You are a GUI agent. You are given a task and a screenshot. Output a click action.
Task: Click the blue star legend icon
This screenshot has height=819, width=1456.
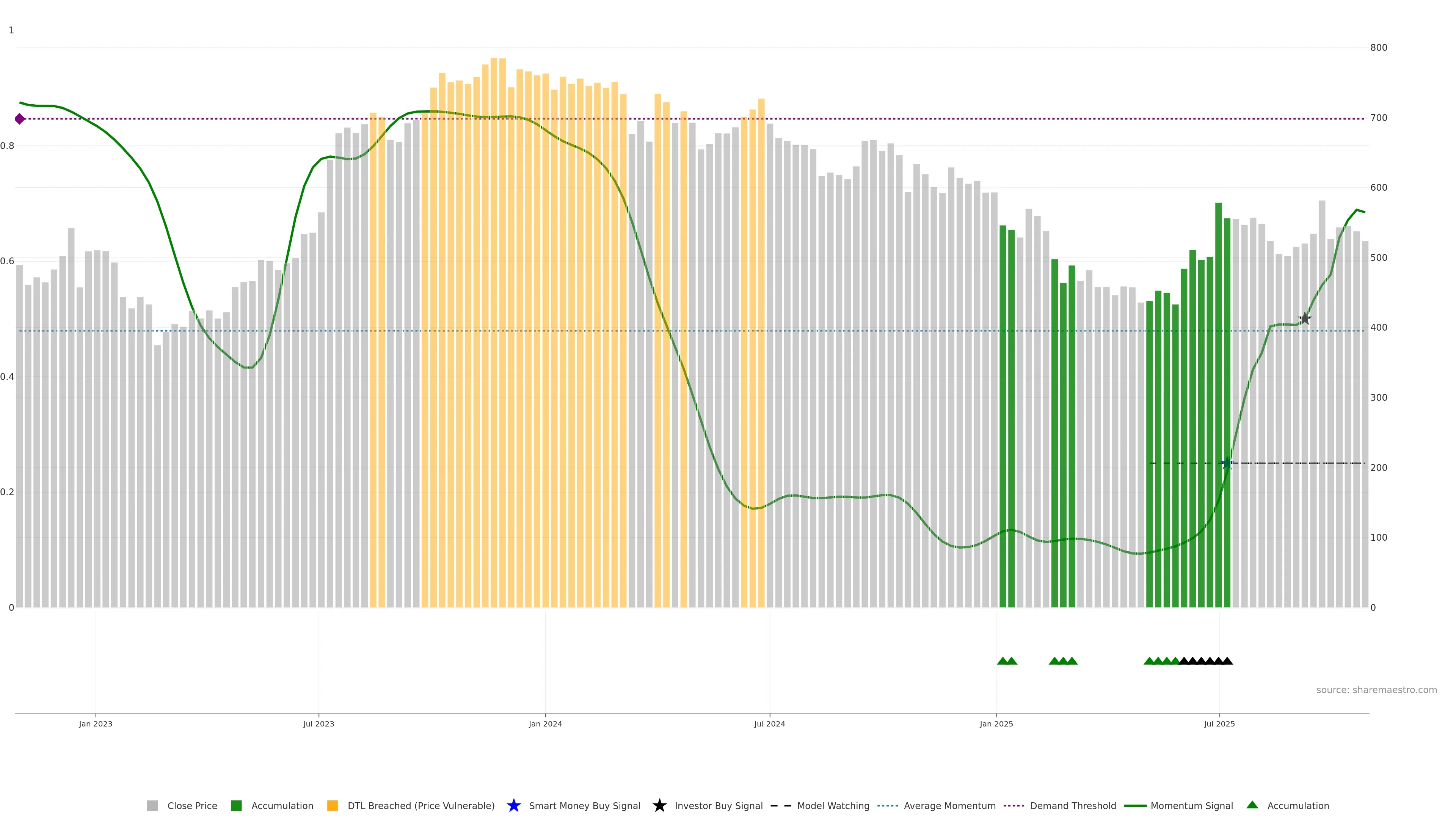513,805
